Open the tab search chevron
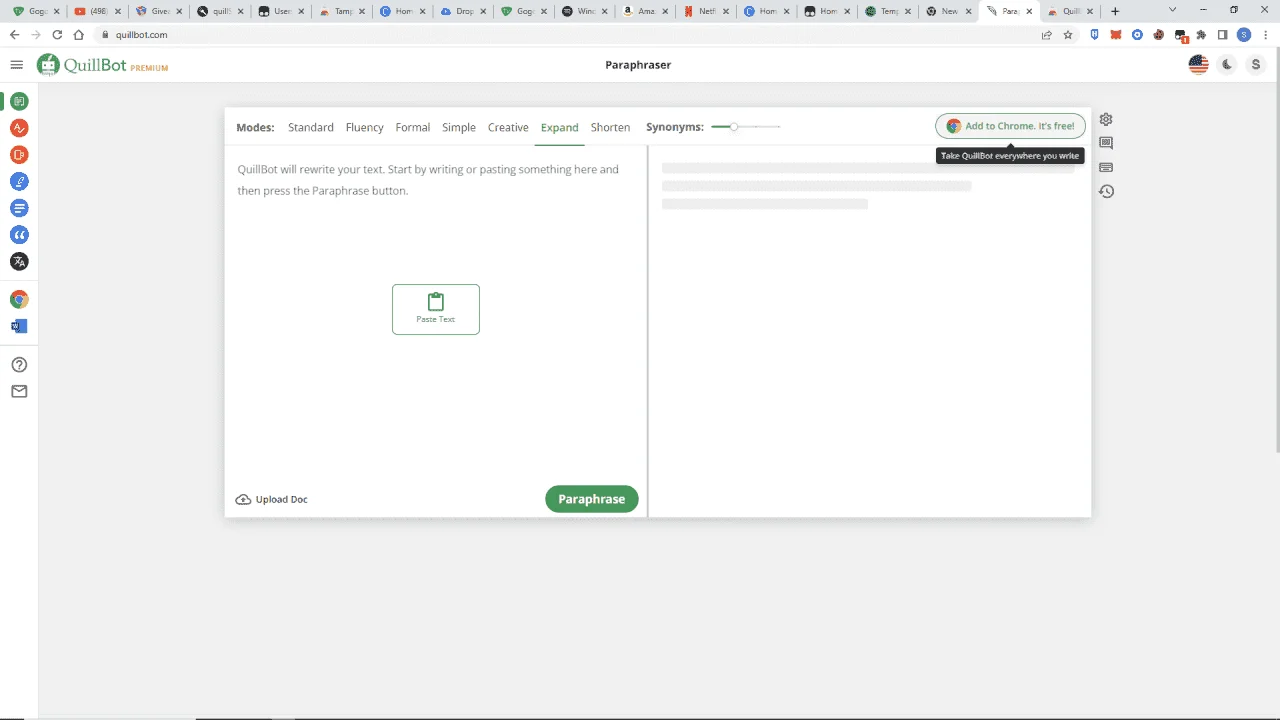1280x720 pixels. coord(1173,10)
